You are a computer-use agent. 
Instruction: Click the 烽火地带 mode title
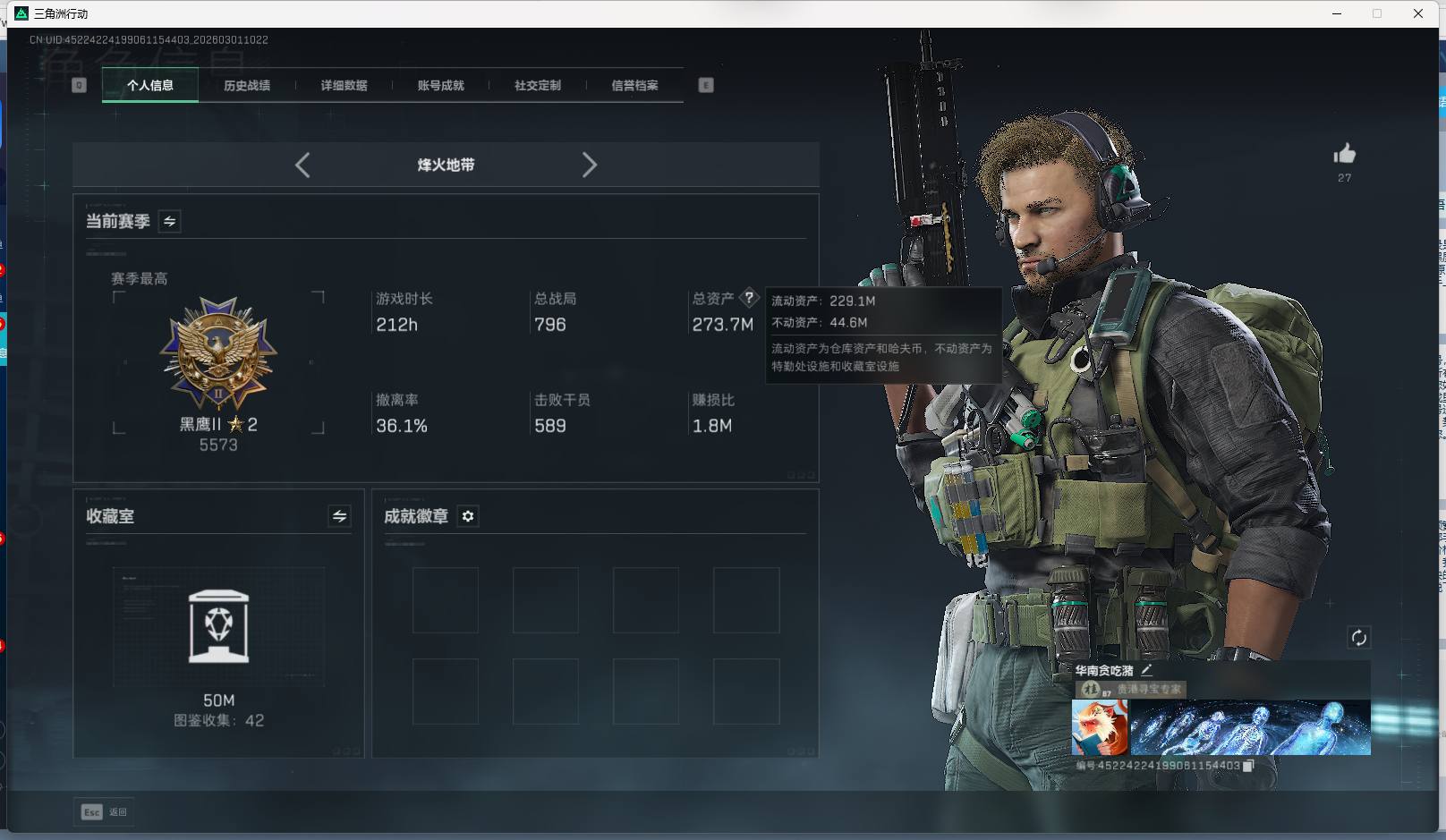446,165
